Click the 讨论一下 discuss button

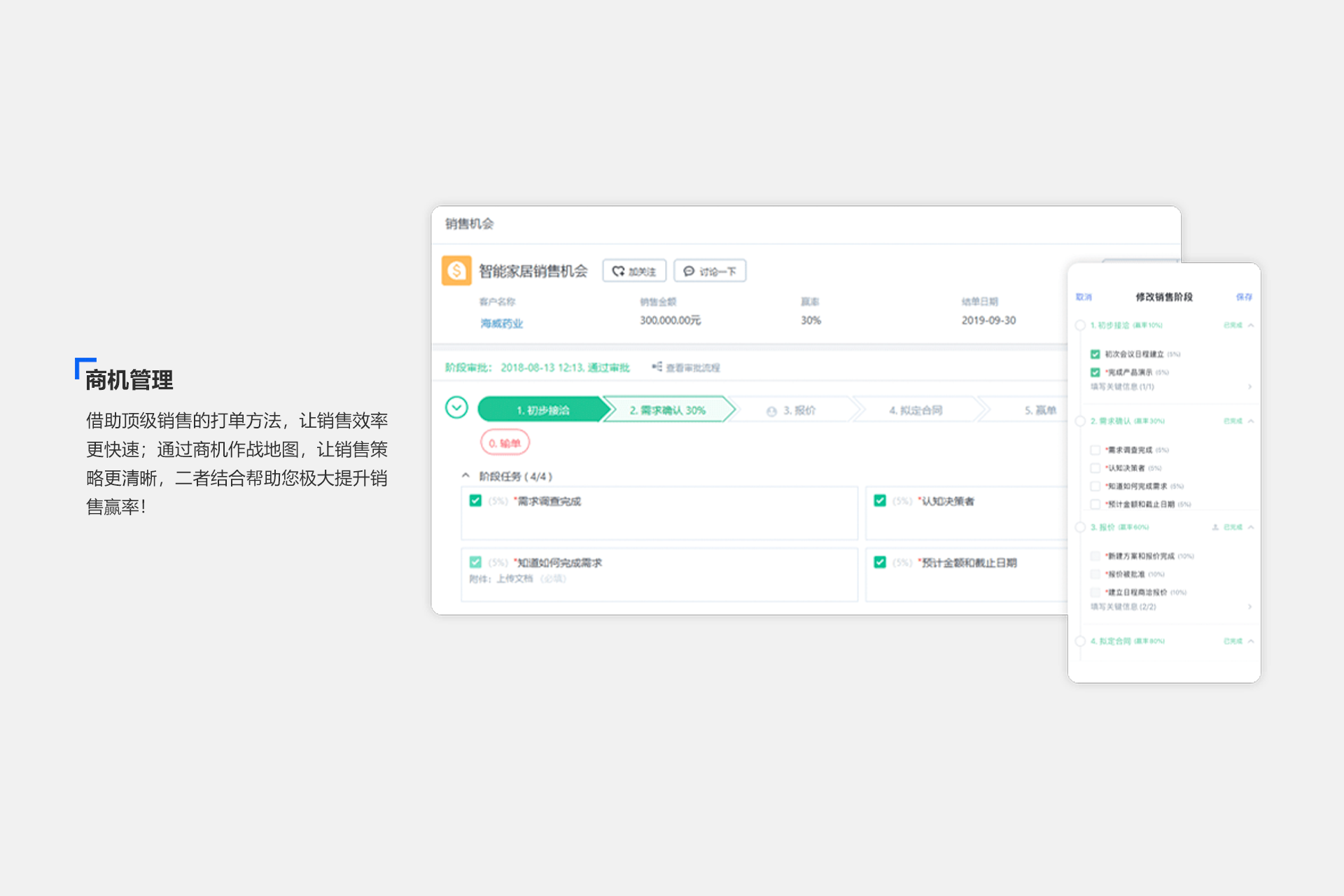(710, 271)
